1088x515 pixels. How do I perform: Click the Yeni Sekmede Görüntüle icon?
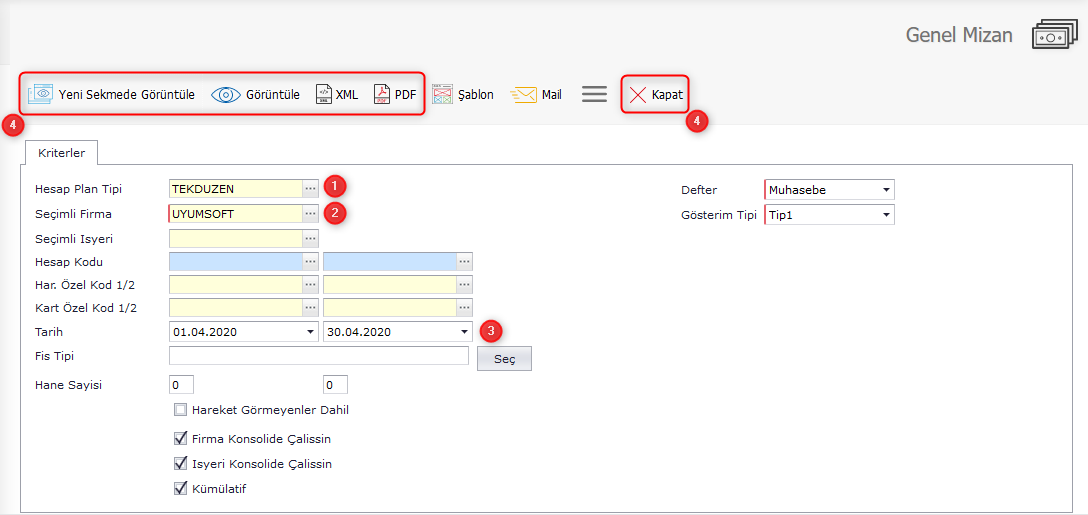point(41,94)
